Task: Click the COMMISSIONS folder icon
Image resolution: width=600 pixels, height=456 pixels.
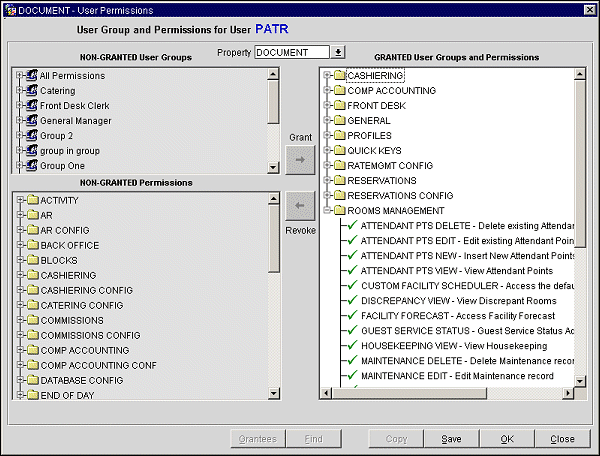Action: point(31,320)
